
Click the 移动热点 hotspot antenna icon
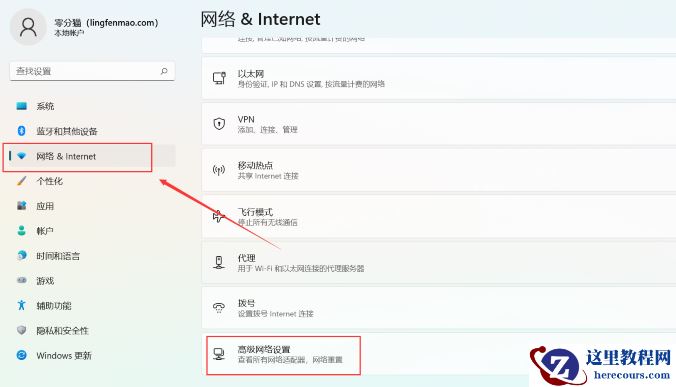tap(219, 170)
